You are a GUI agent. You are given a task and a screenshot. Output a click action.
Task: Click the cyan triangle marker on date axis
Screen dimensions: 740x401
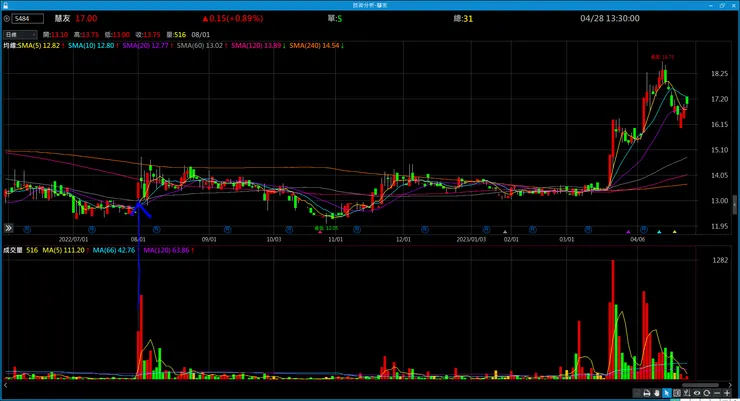click(x=659, y=232)
